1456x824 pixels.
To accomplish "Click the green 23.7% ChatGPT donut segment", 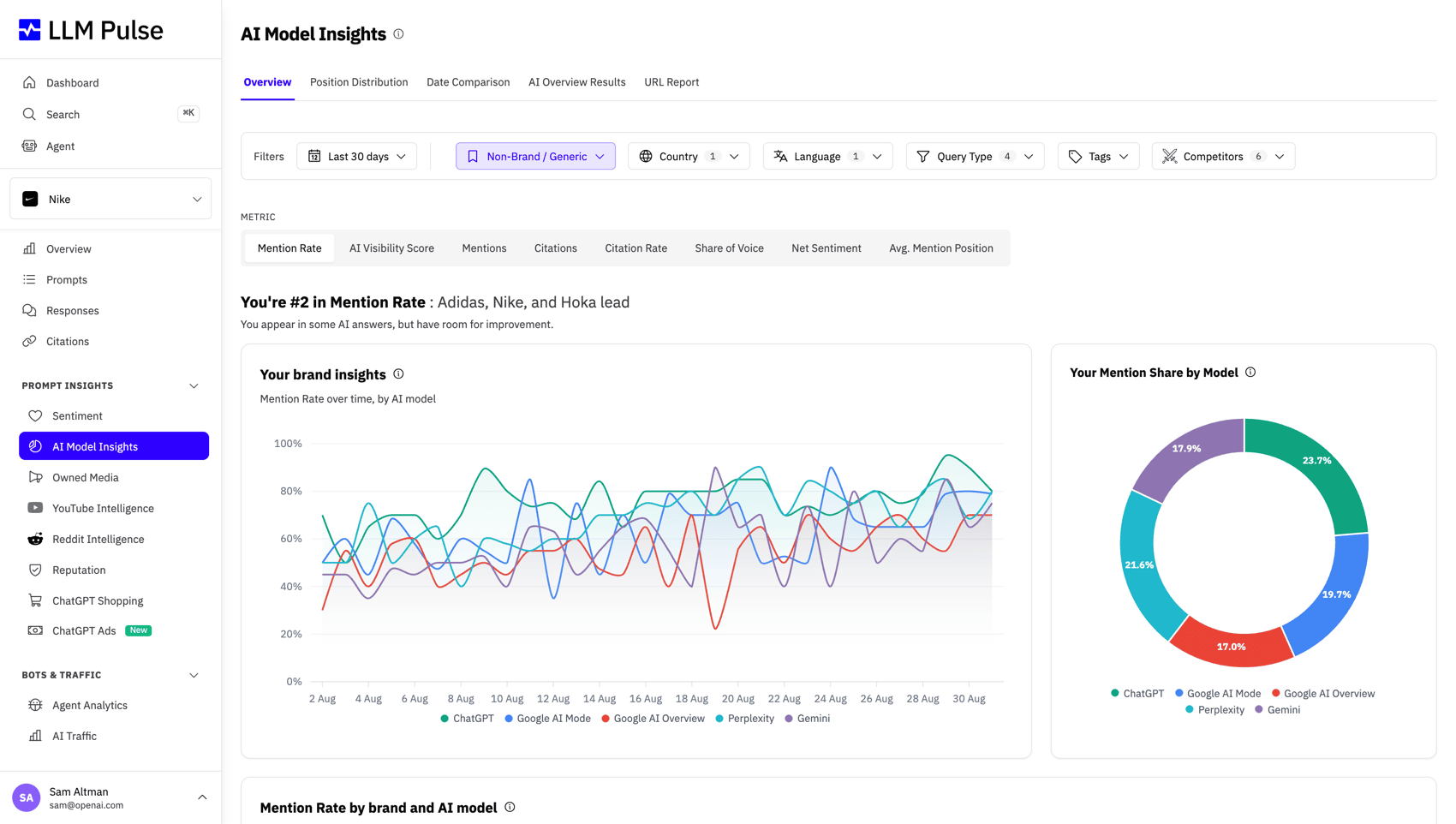I will [1317, 467].
